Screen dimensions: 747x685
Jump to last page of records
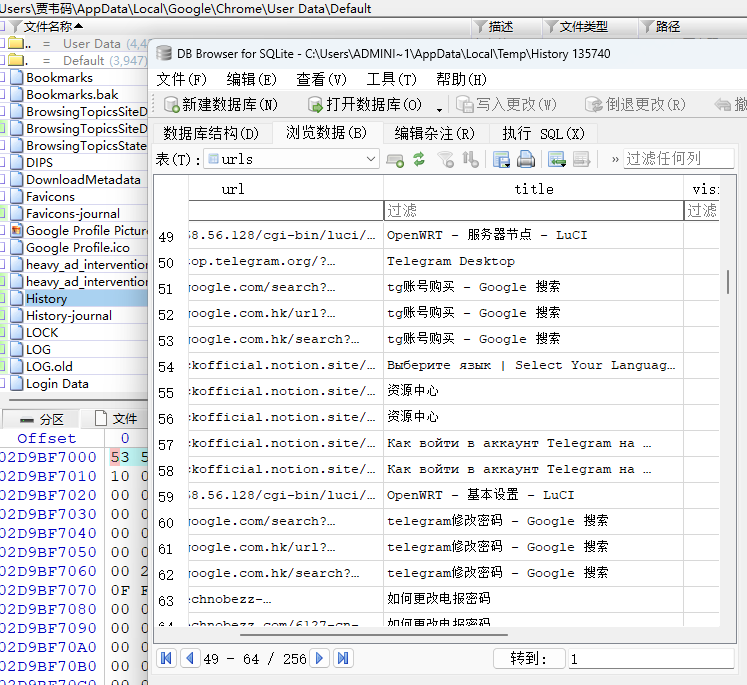343,658
